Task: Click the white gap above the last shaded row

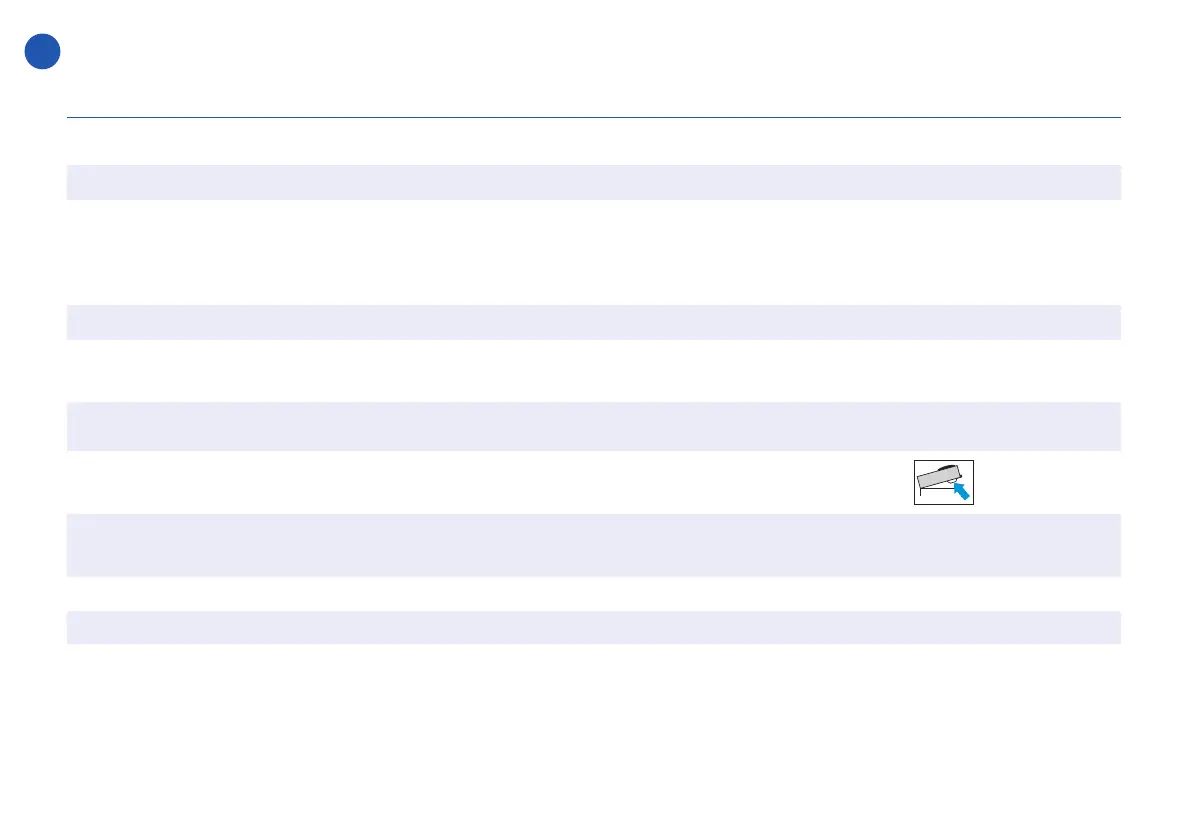Action: (593, 593)
